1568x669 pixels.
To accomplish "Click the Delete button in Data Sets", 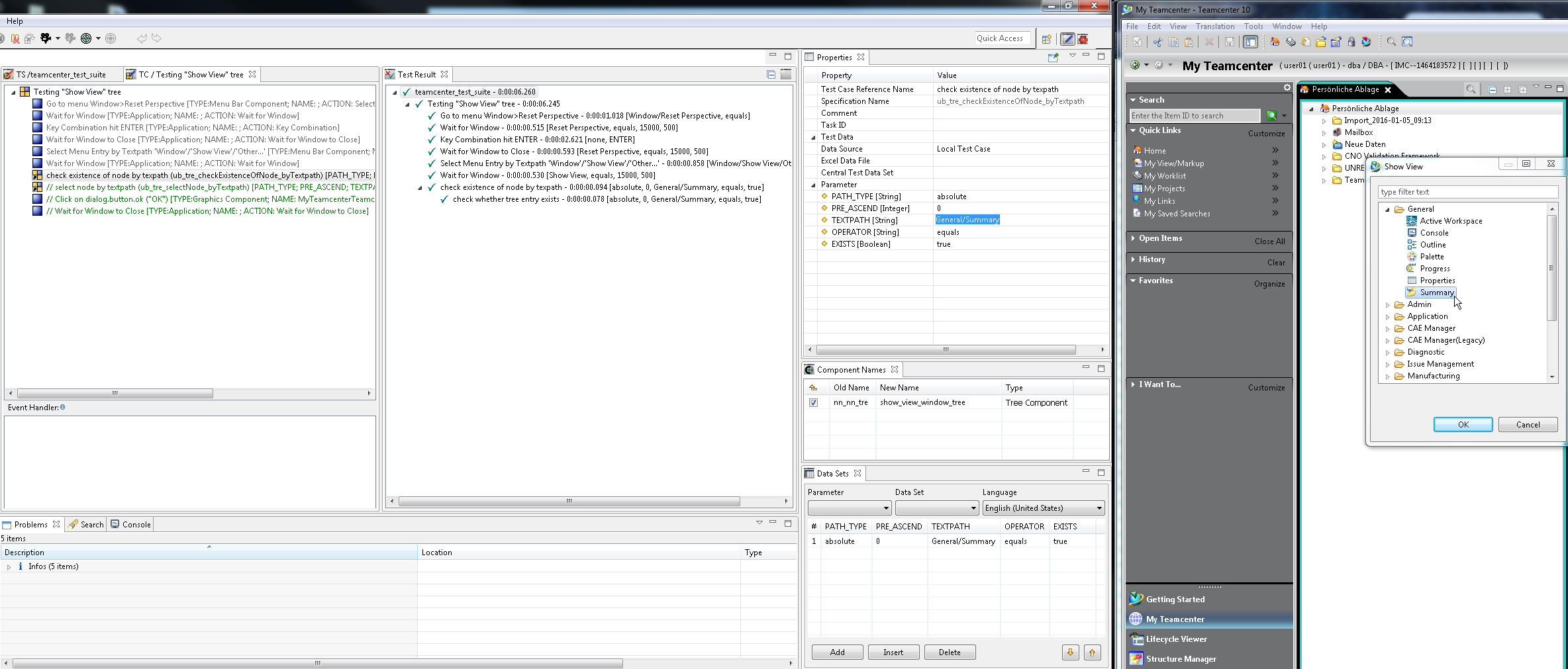I will [x=950, y=652].
